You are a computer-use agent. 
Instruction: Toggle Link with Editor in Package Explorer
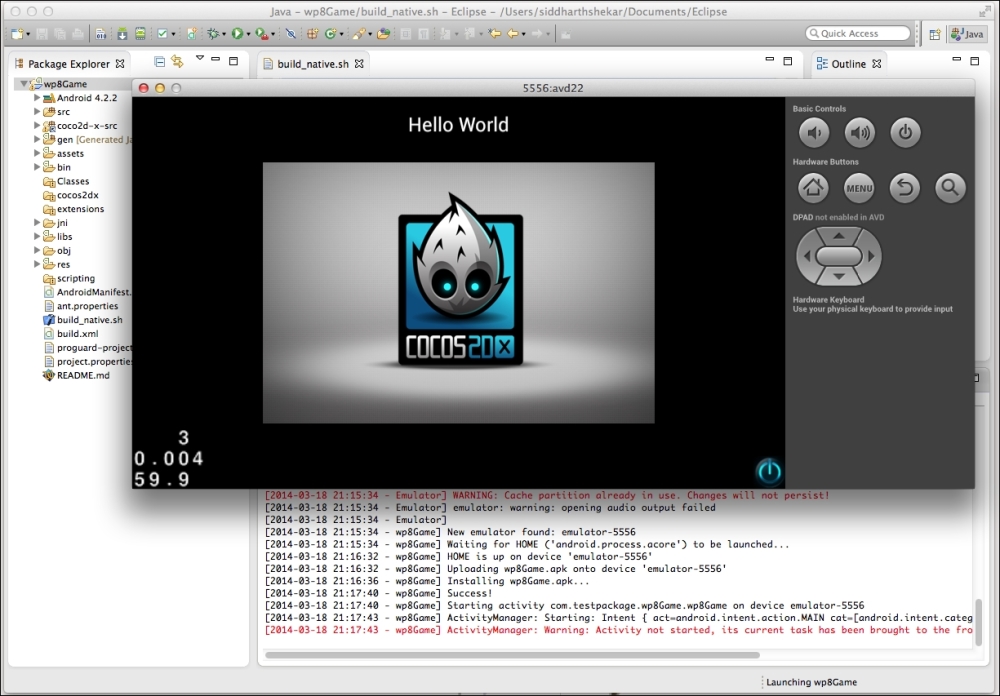point(177,61)
